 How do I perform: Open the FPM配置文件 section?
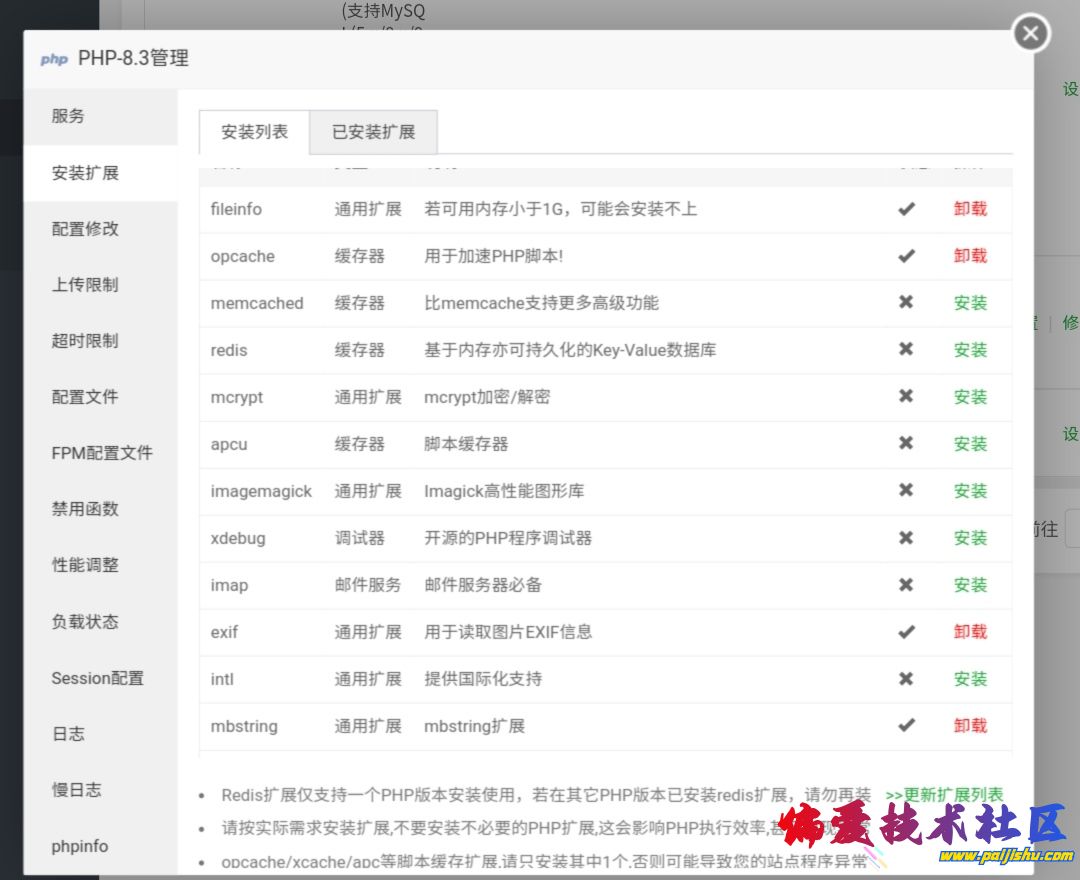click(101, 453)
